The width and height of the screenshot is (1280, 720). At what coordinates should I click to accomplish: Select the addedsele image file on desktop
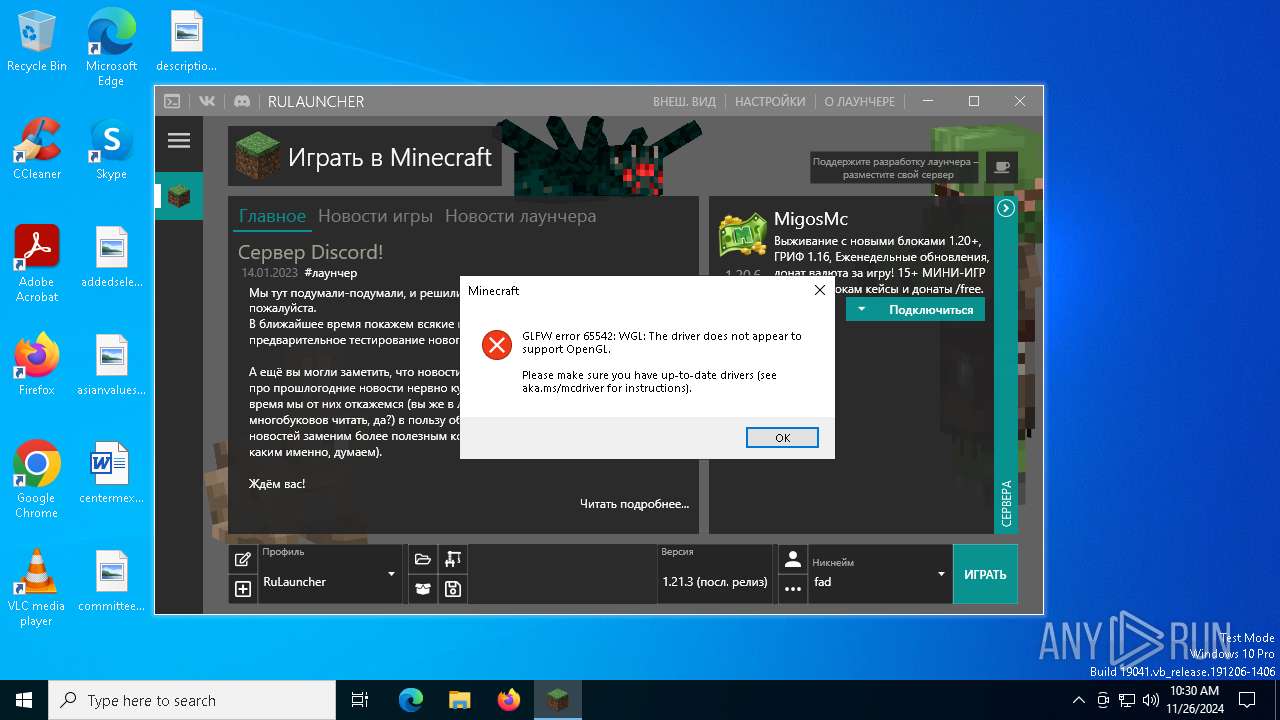coord(111,257)
